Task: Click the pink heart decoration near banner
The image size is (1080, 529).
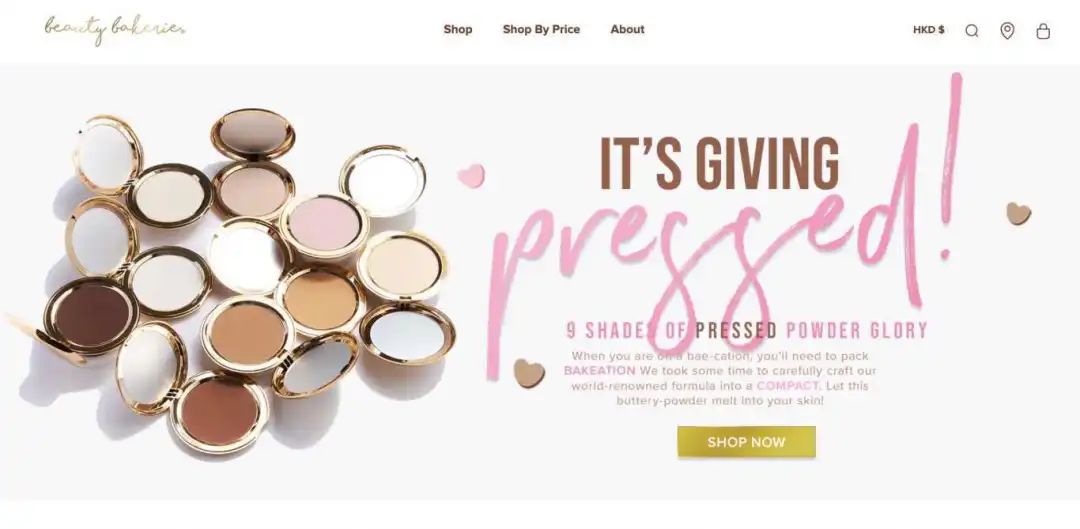Action: pyautogui.click(x=471, y=176)
